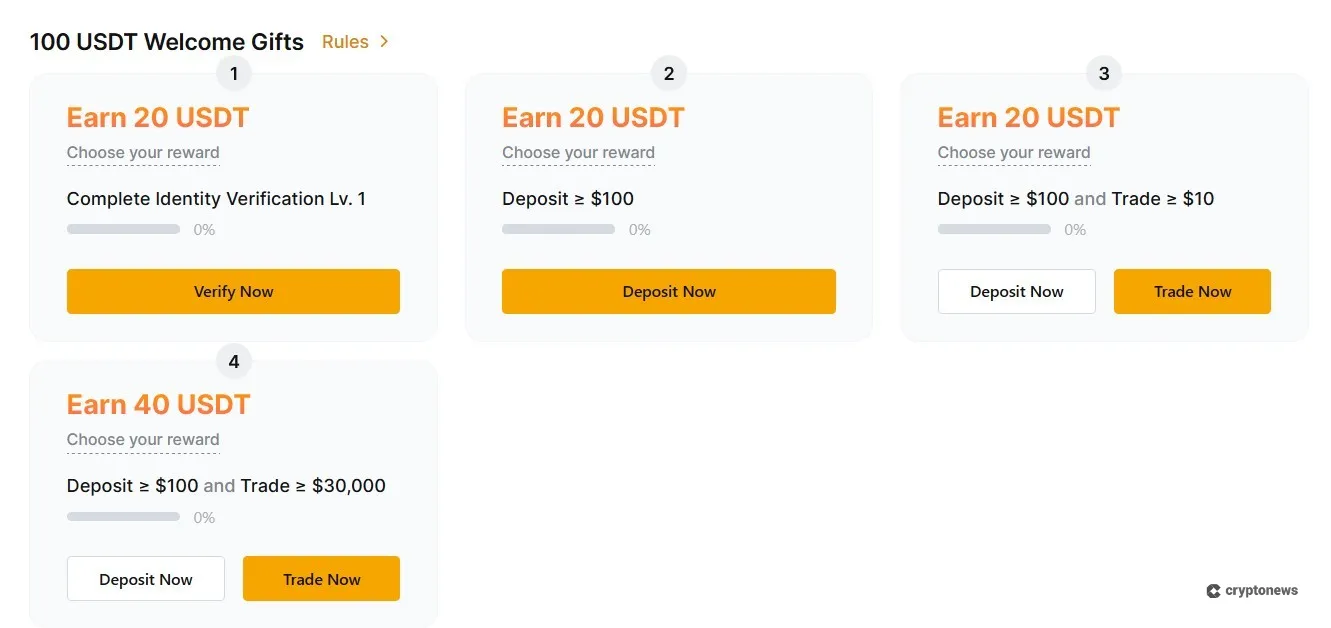Select the step 2 number badge
This screenshot has width=1331, height=628.
[668, 73]
